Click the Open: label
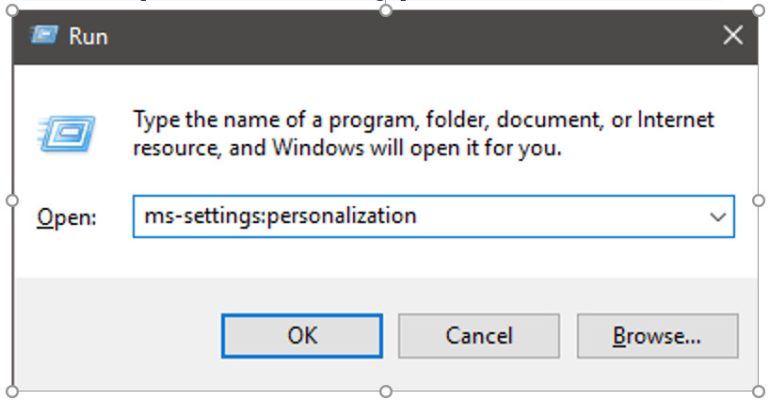 tap(67, 217)
